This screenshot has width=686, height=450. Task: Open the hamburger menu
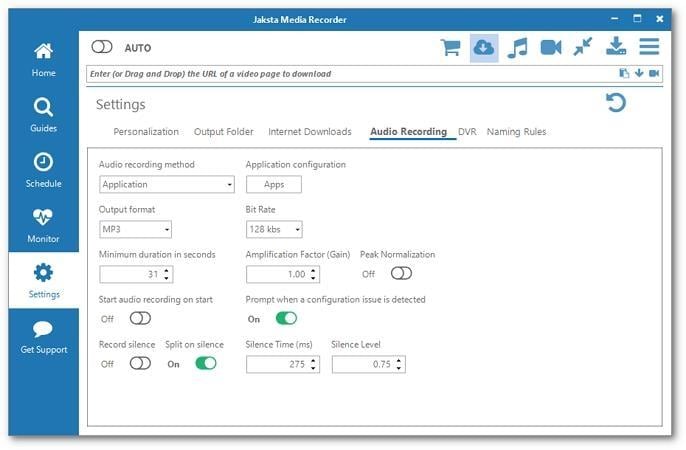tap(649, 46)
